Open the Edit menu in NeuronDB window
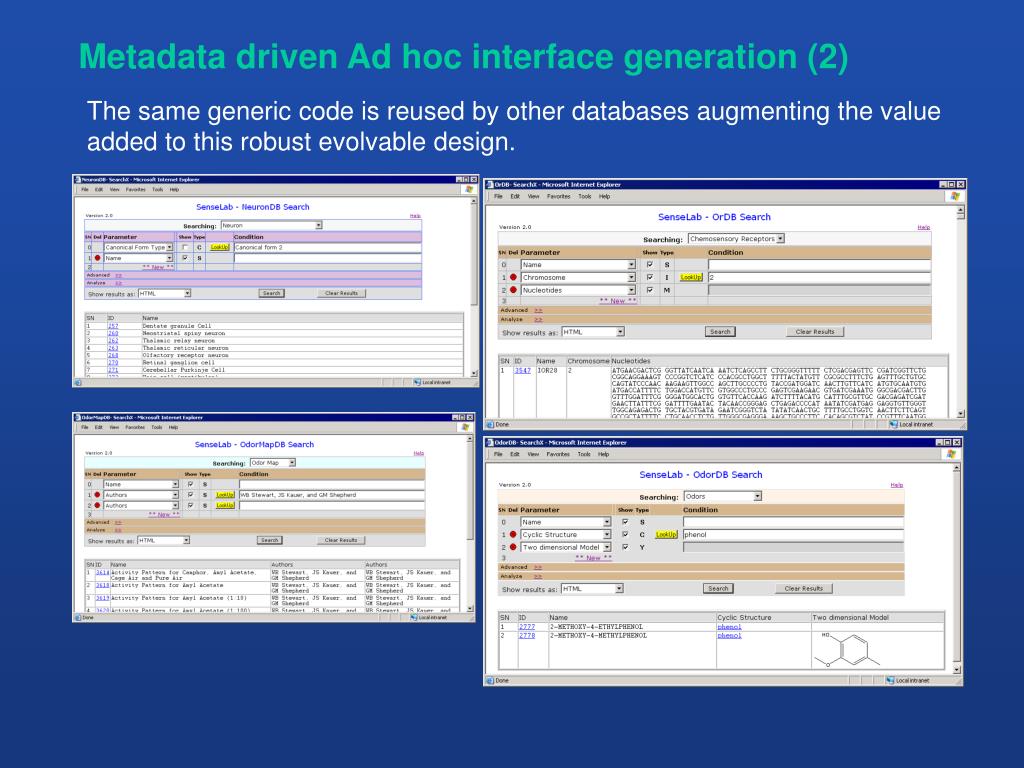Image resolution: width=1024 pixels, height=768 pixels. 99,189
